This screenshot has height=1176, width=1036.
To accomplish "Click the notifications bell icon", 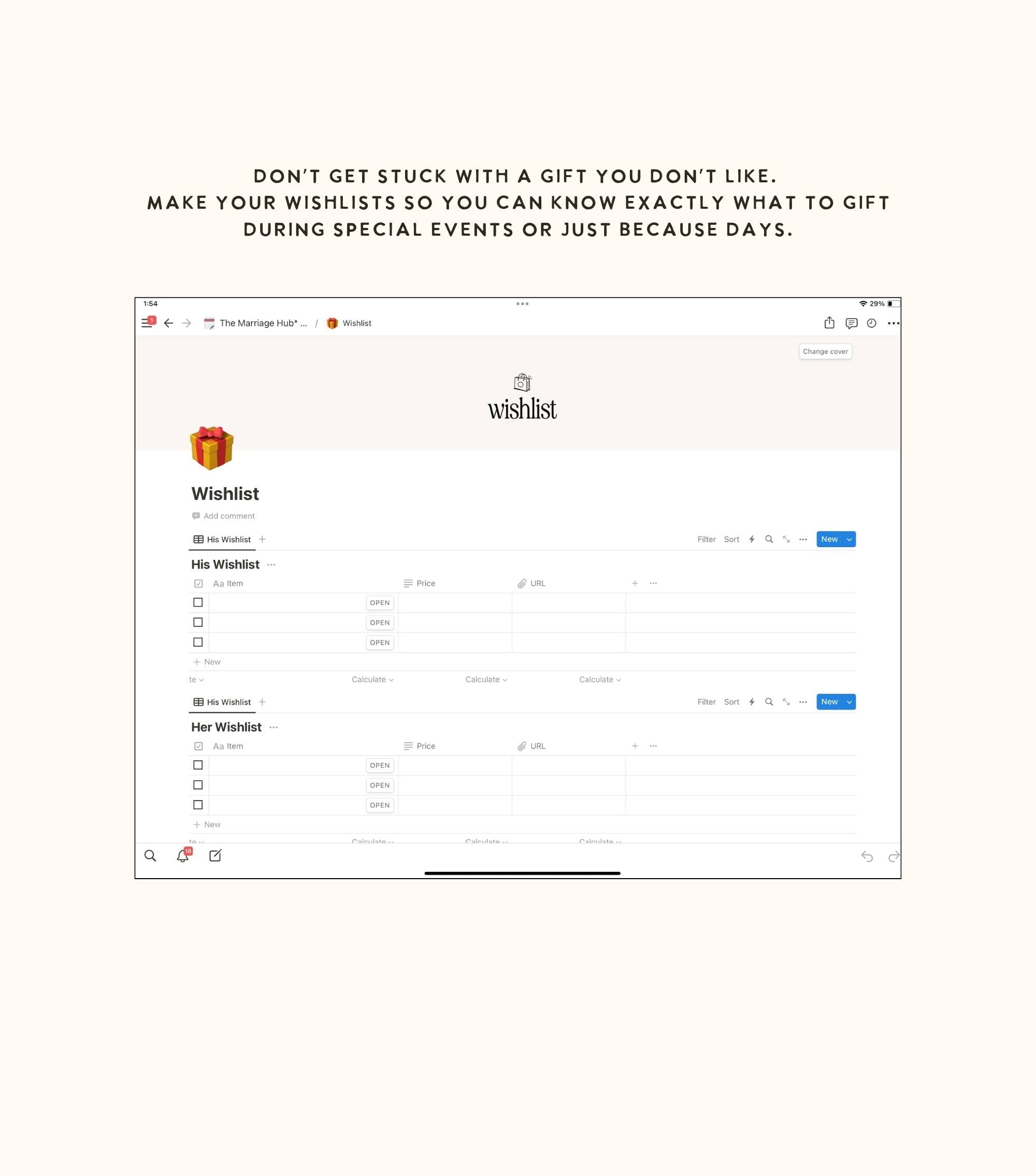I will pos(183,856).
